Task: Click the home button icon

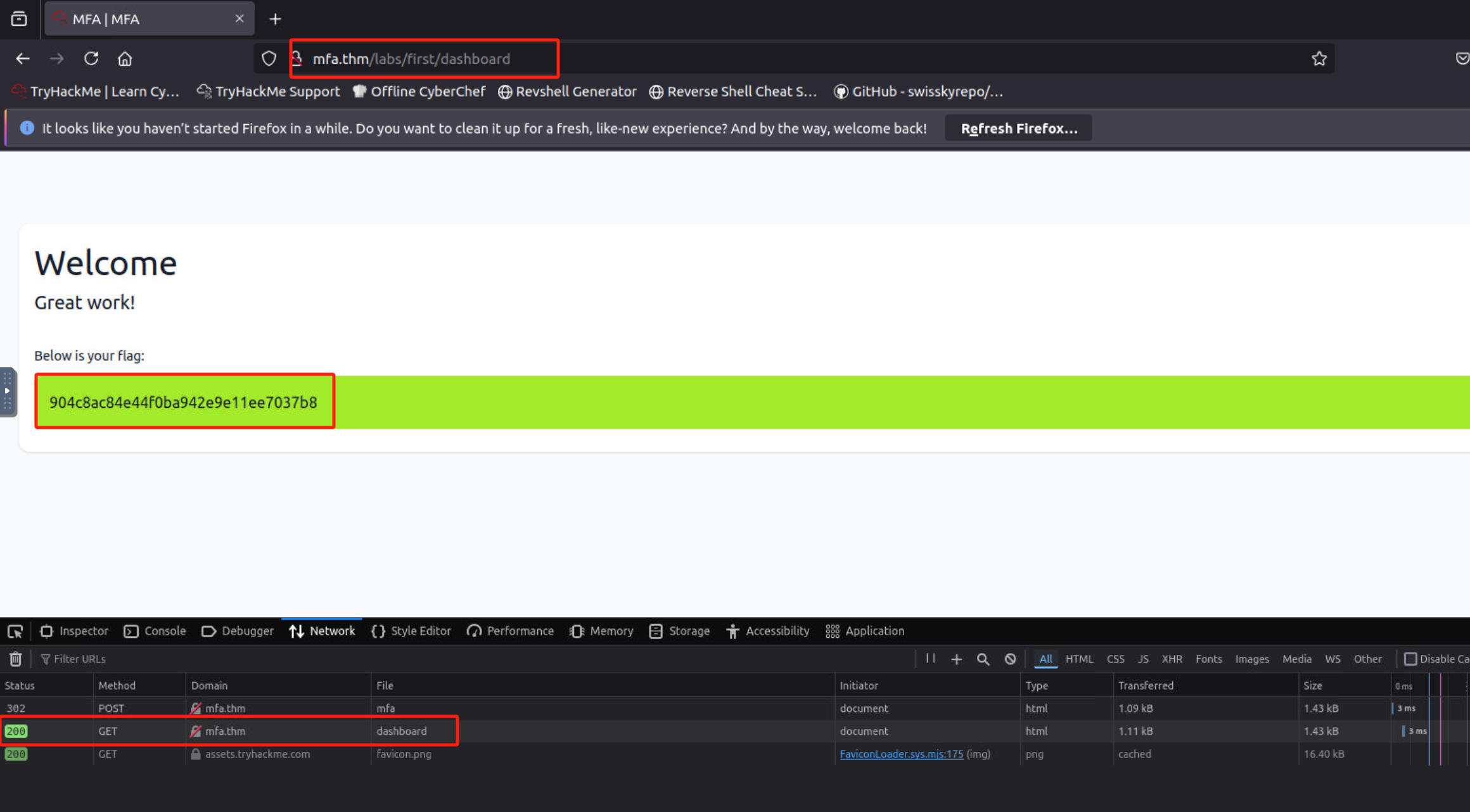Action: pos(125,59)
